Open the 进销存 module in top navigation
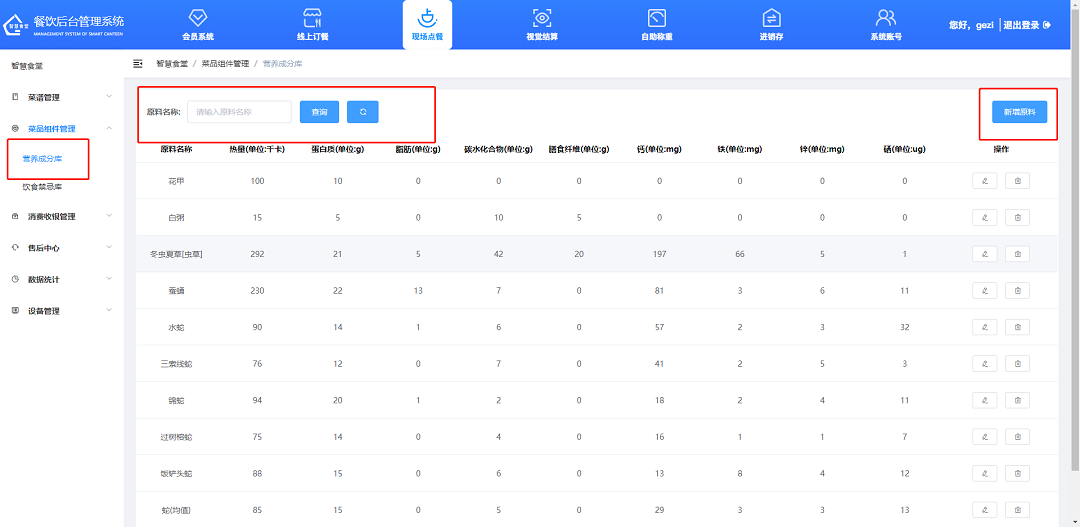 coord(771,24)
